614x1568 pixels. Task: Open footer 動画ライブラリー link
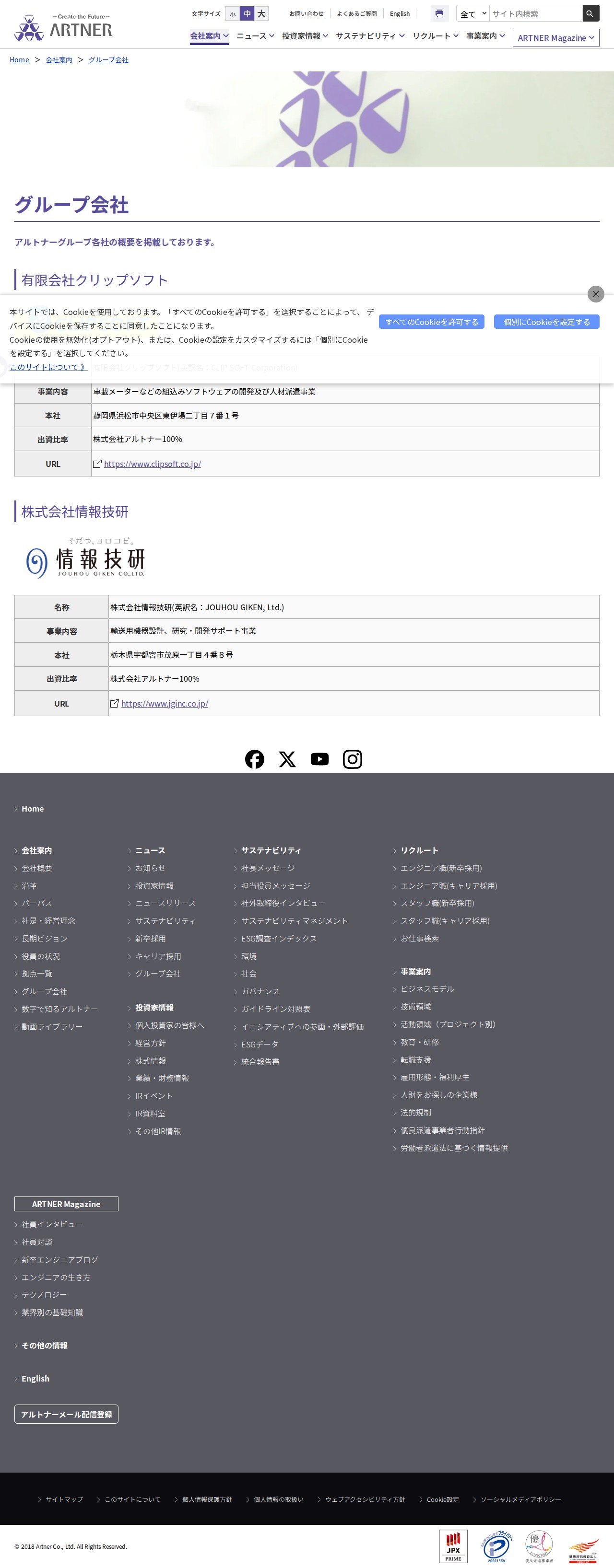click(x=52, y=1027)
